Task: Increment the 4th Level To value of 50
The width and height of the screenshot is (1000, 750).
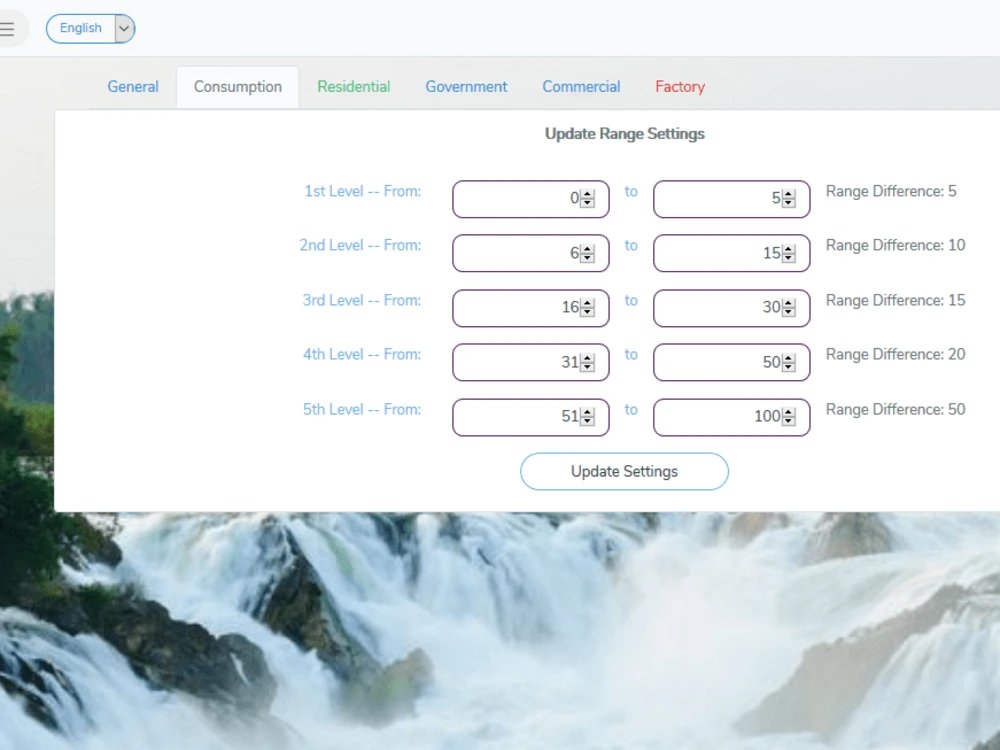Action: tap(788, 358)
